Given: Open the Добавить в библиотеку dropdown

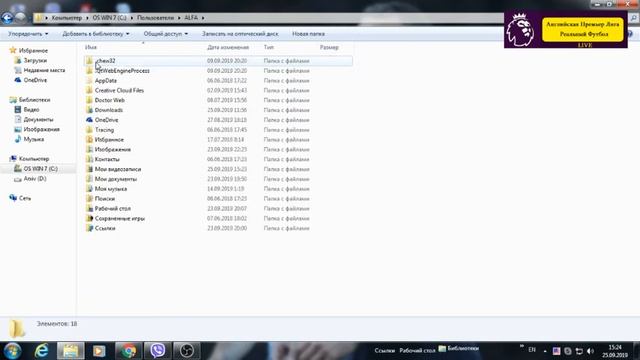Looking at the screenshot, I should [96, 34].
